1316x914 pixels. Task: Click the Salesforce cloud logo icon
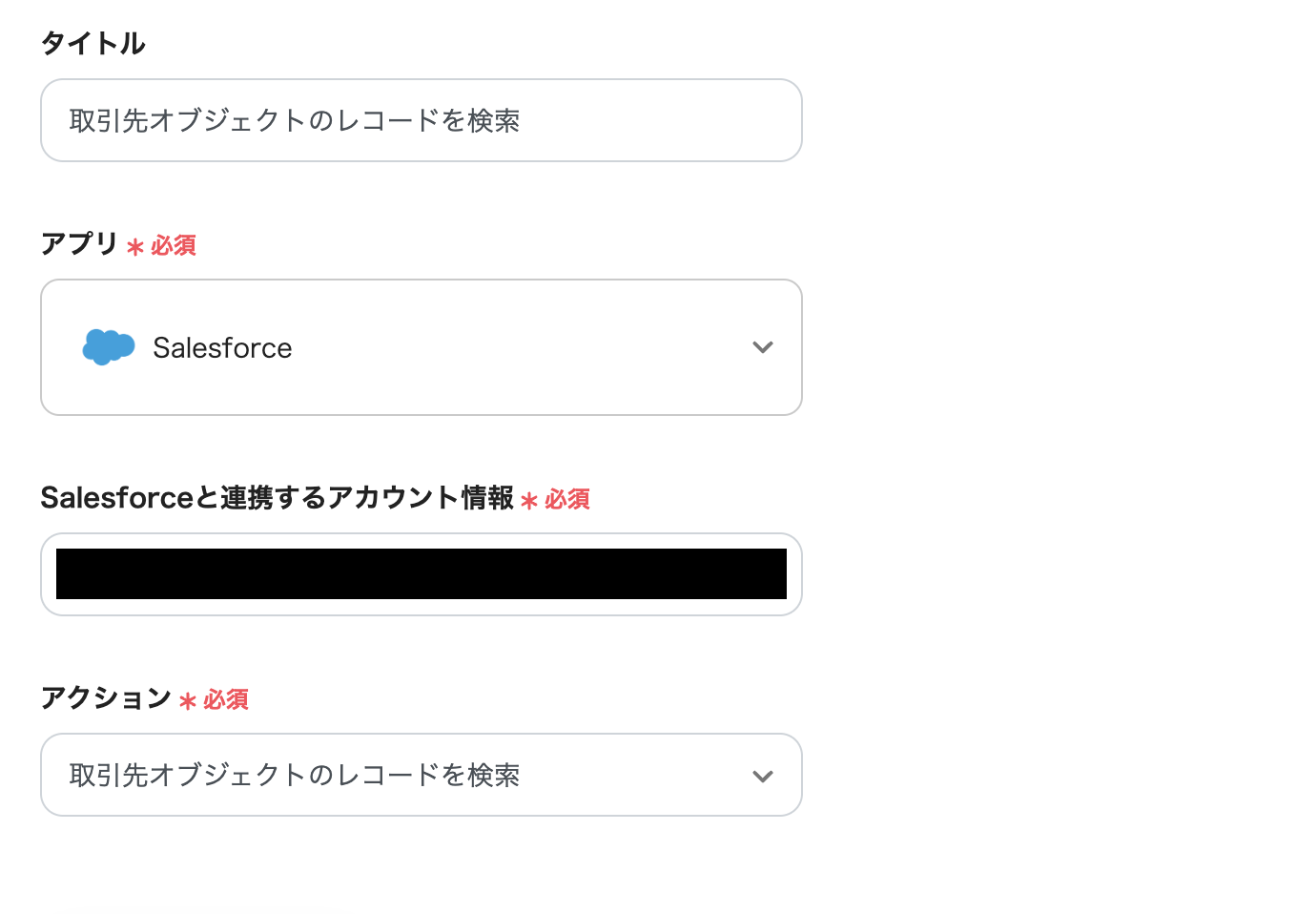[x=108, y=347]
